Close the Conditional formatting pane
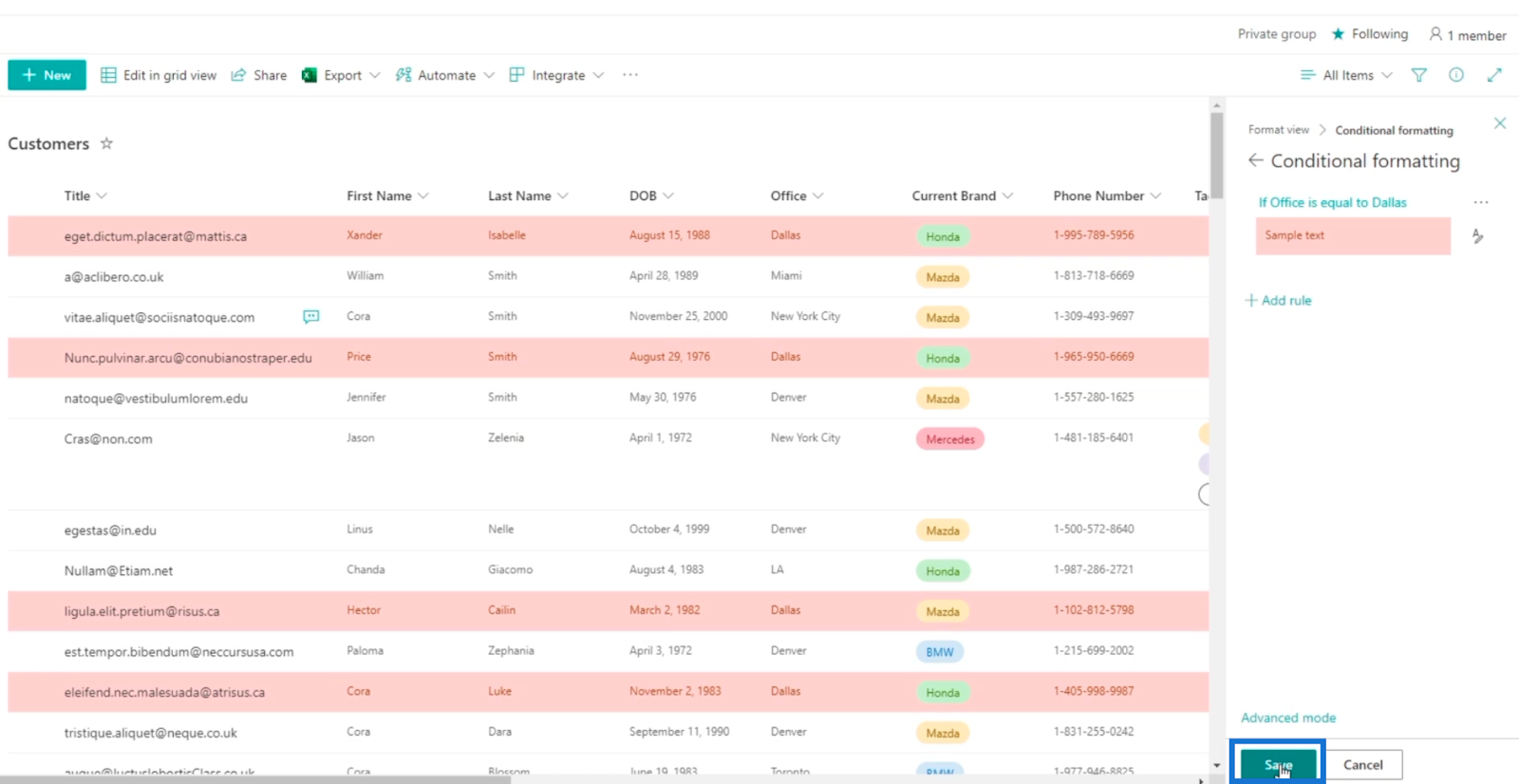This screenshot has height=784, width=1519. [1500, 123]
